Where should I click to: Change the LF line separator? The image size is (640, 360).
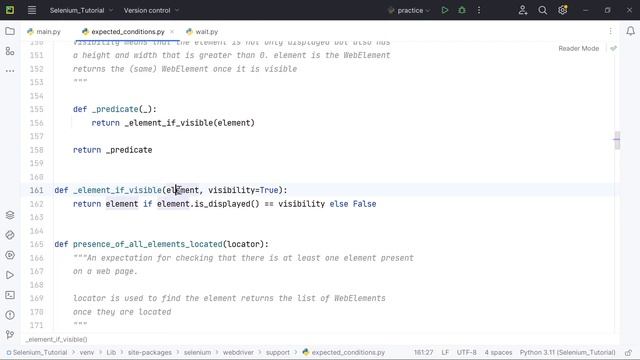[445, 352]
